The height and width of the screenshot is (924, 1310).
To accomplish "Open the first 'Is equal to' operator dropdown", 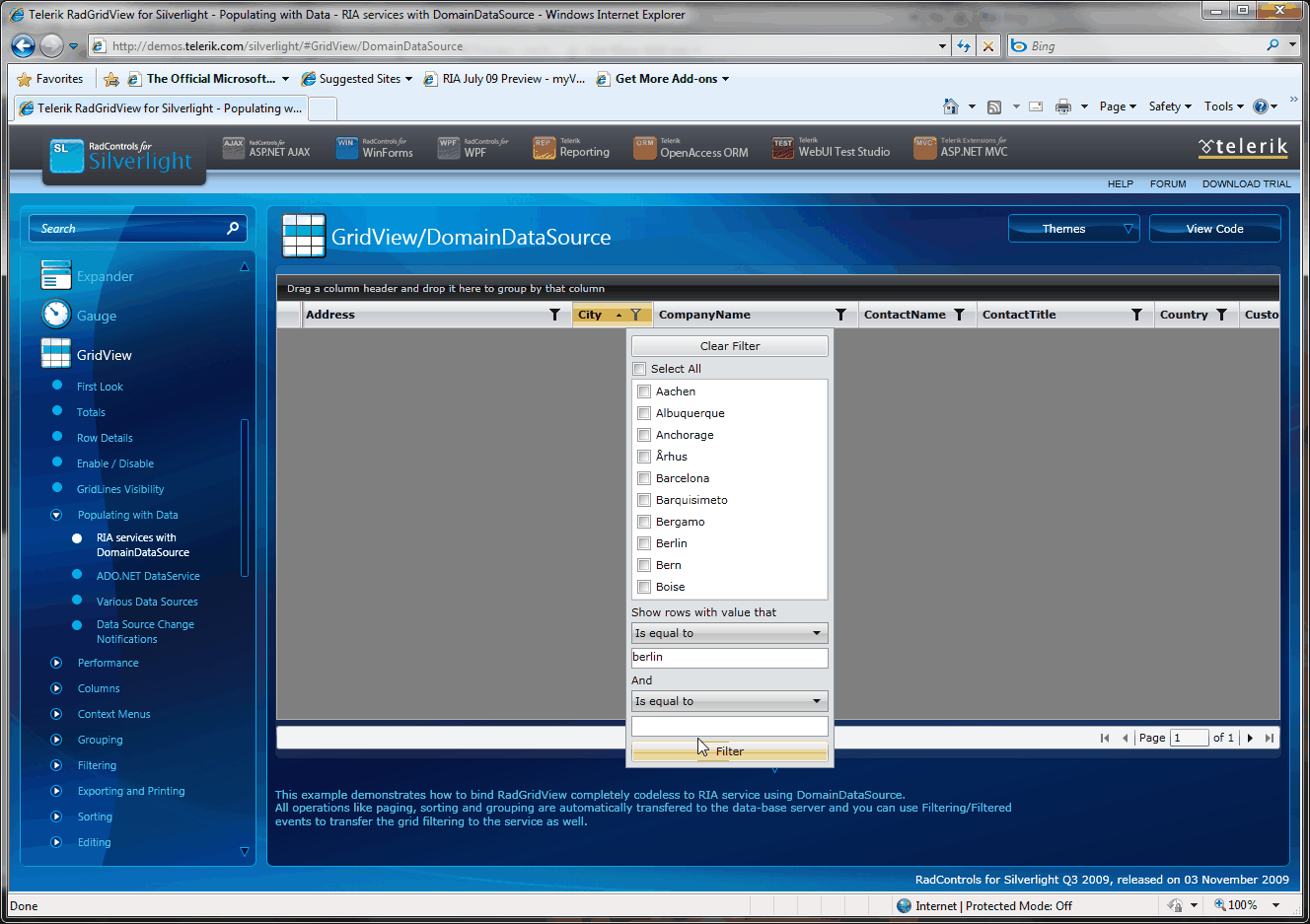I will point(729,633).
